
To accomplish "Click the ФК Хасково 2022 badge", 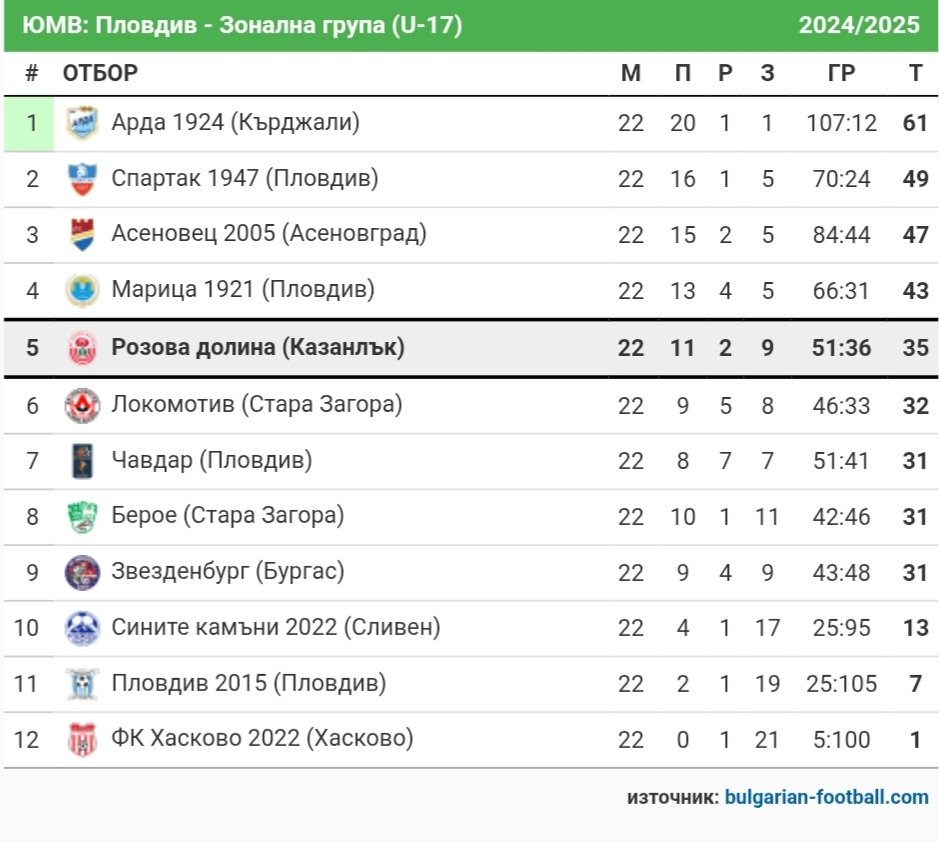I will tap(82, 739).
